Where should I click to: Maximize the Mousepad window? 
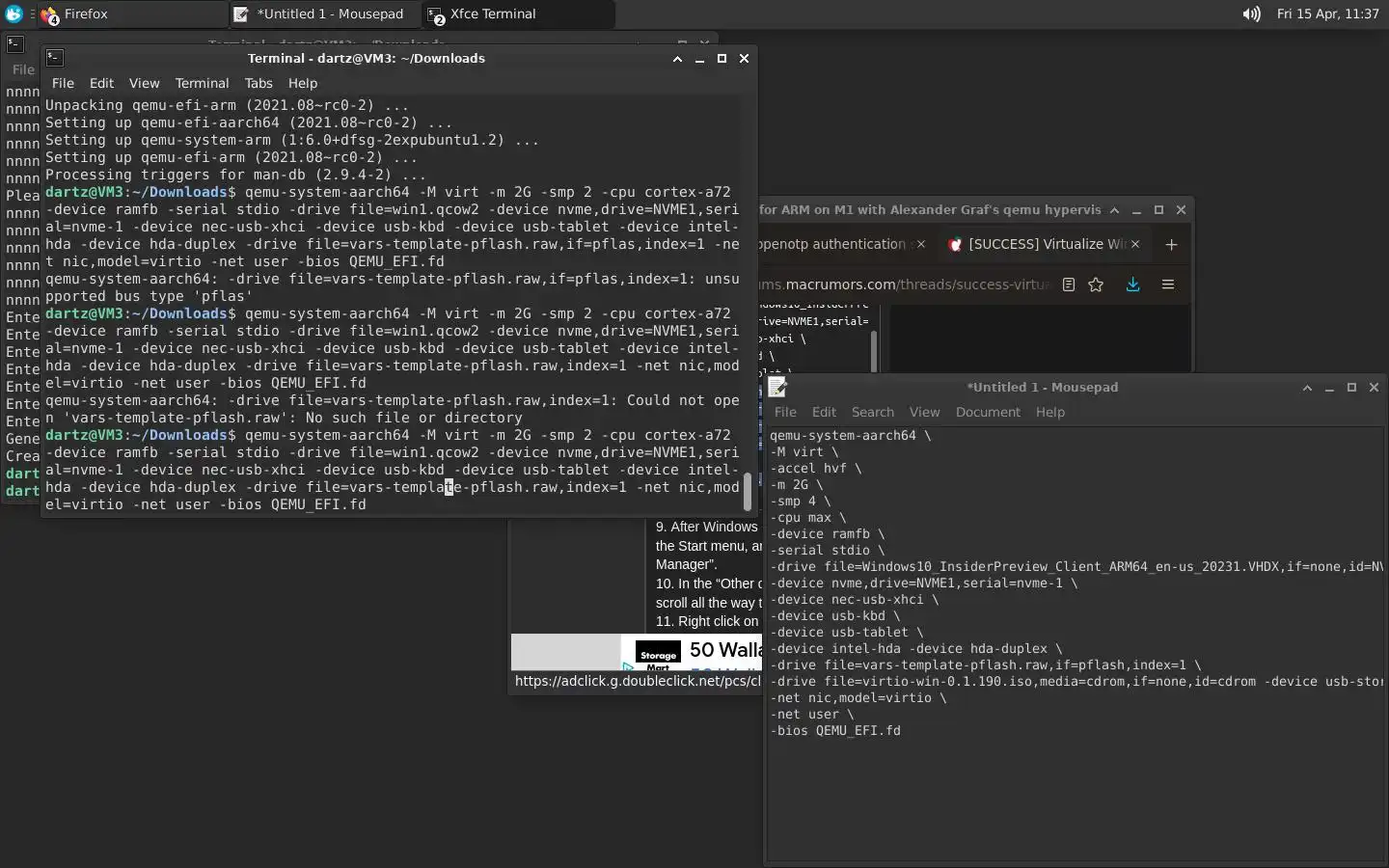pos(1351,387)
